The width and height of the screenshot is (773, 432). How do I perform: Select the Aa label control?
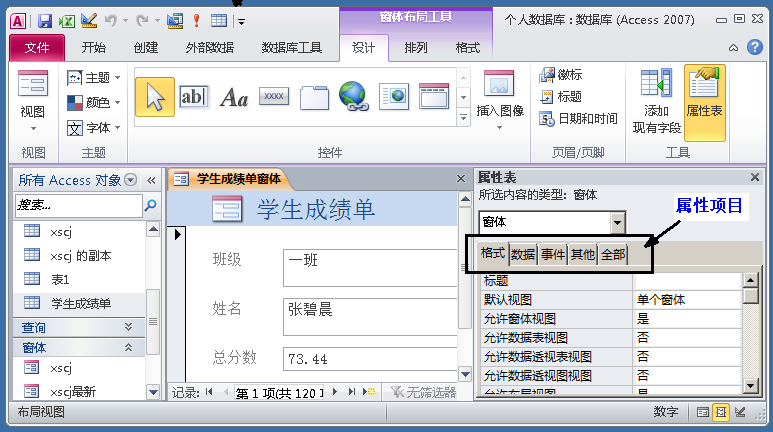(x=234, y=98)
